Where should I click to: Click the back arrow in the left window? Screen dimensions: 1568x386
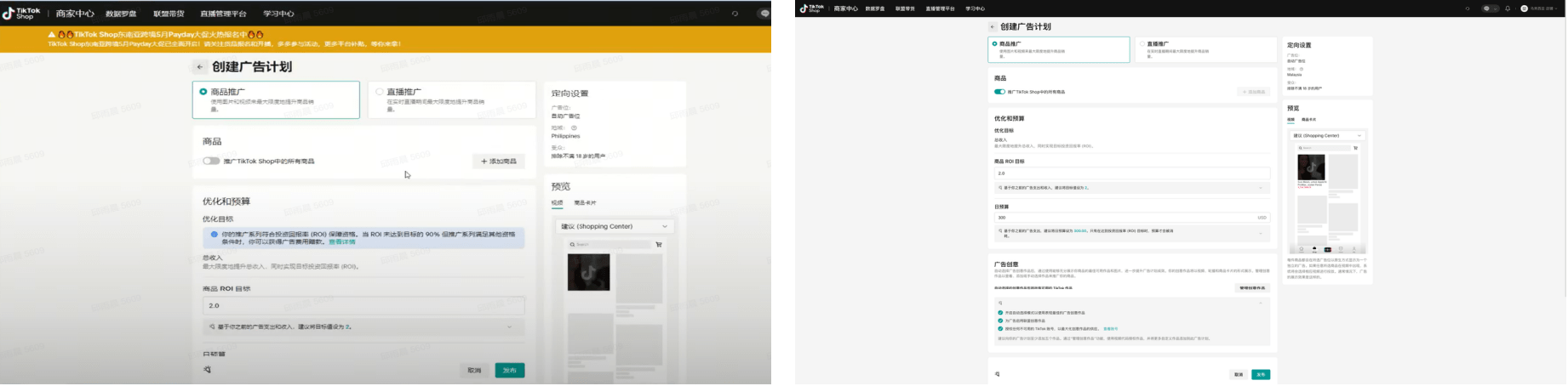point(200,67)
